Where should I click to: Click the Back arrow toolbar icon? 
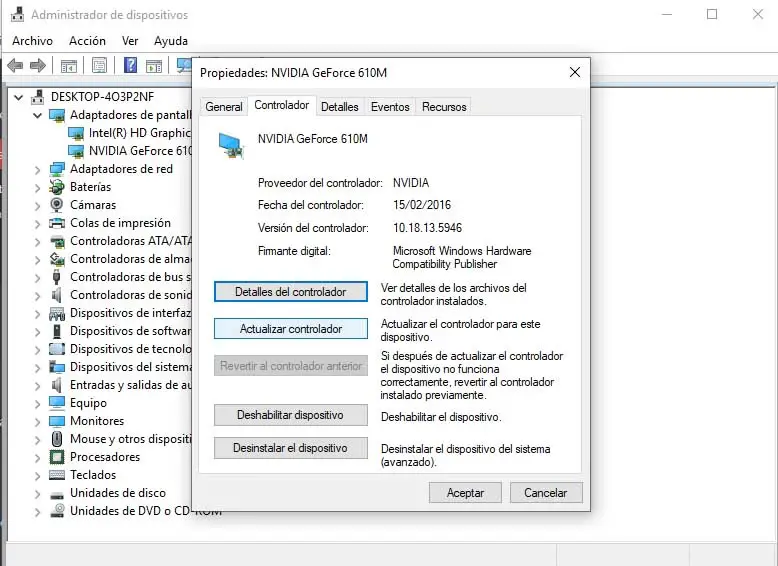tap(15, 65)
